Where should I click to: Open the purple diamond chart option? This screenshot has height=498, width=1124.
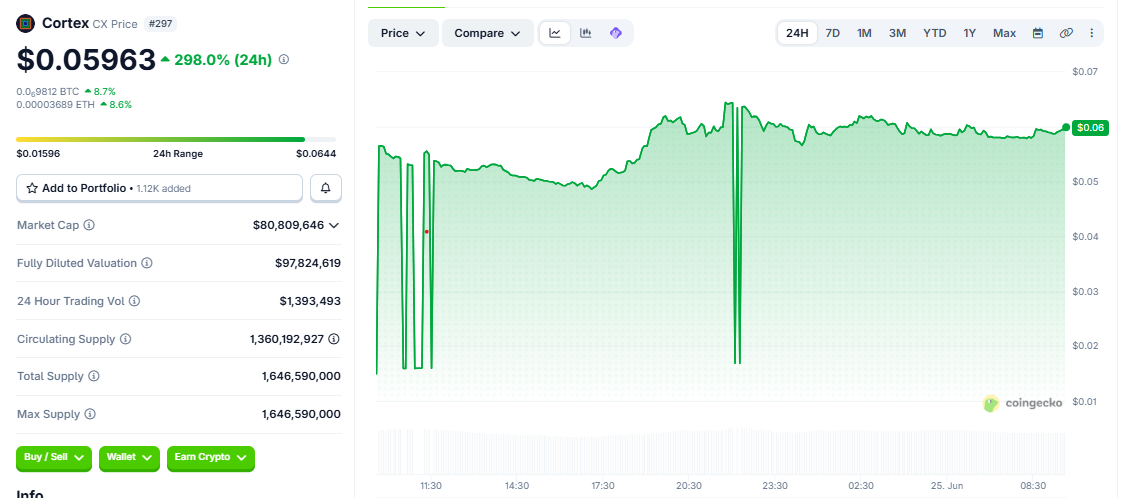point(616,33)
